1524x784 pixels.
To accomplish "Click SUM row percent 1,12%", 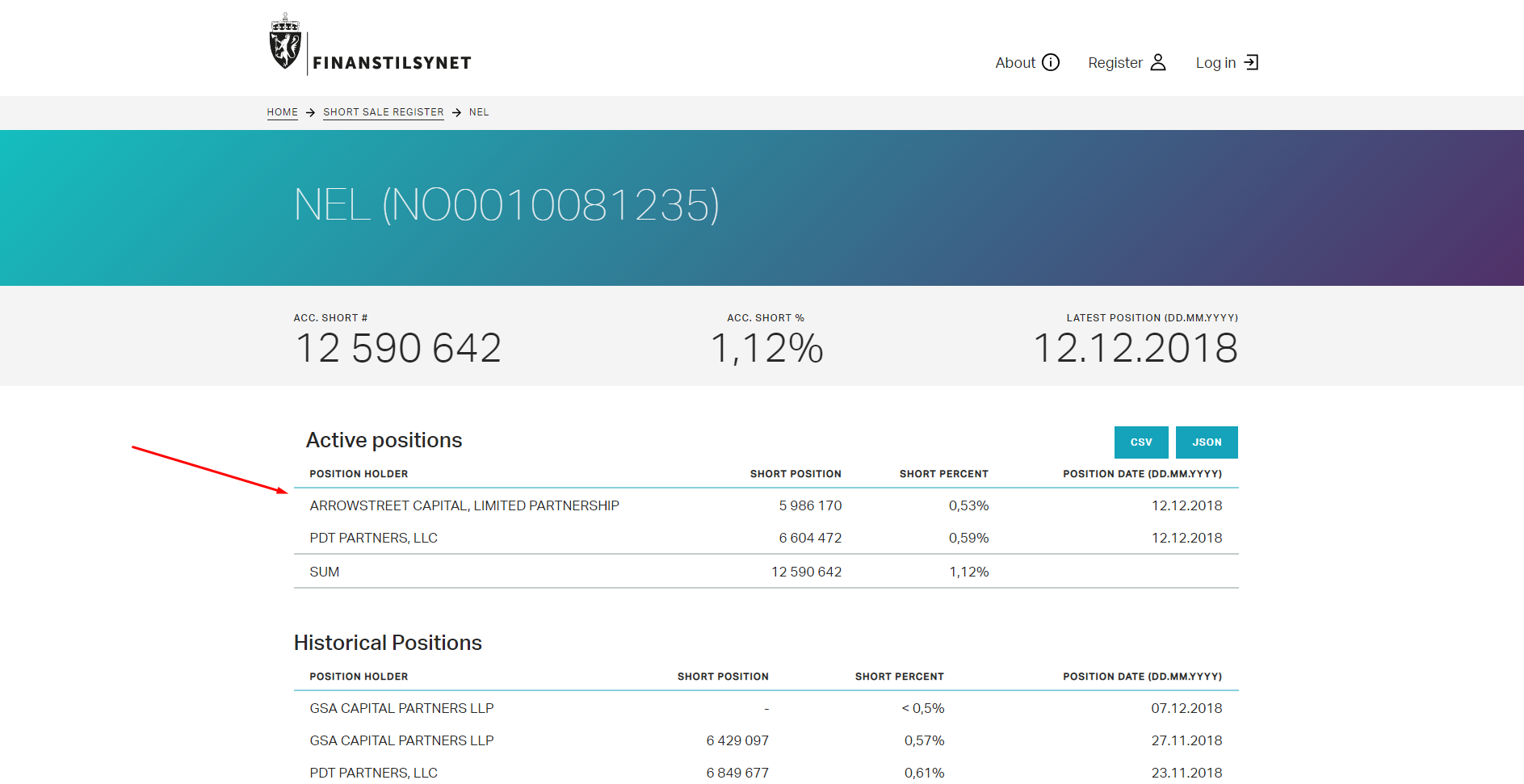I will 968,572.
